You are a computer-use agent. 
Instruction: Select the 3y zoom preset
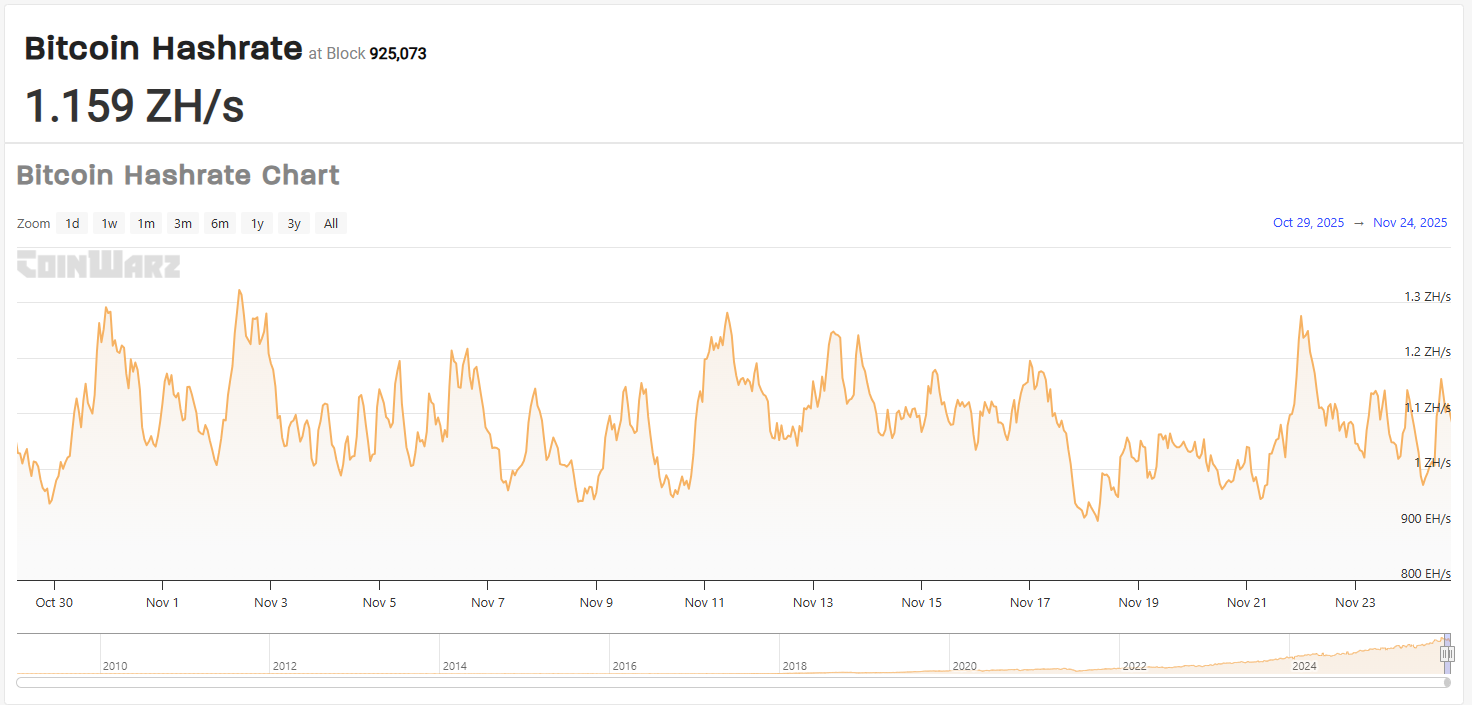pyautogui.click(x=293, y=223)
